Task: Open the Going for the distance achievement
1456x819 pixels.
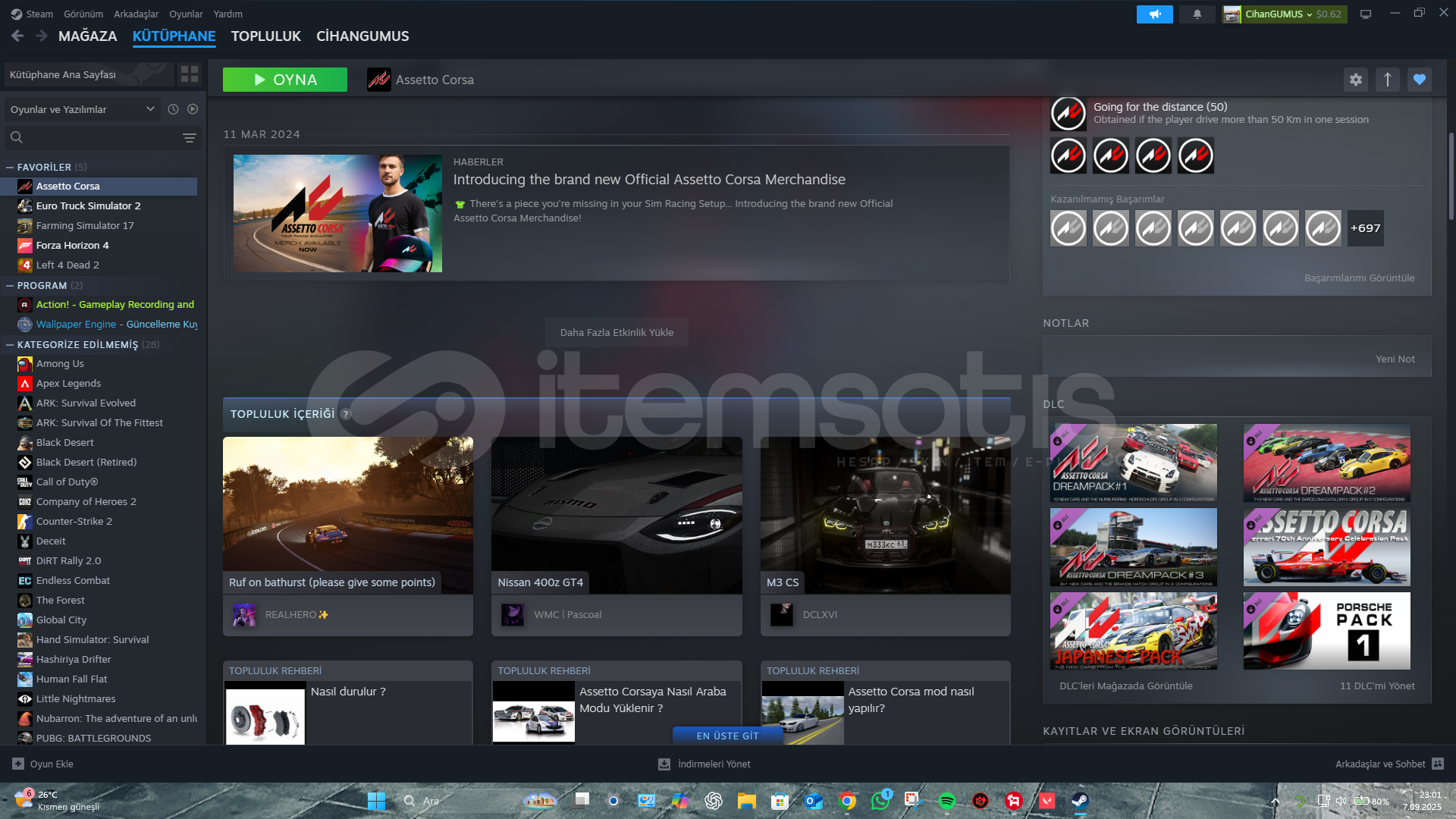Action: tap(1068, 114)
